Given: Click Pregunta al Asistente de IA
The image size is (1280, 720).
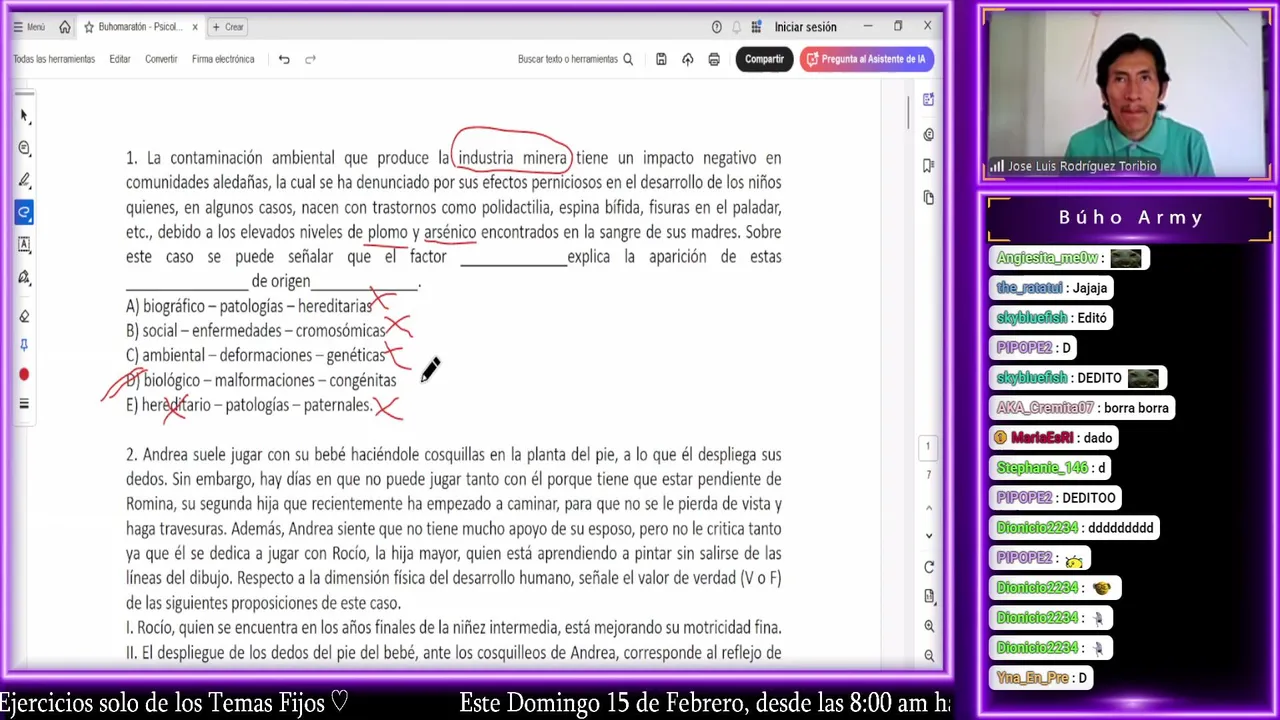Looking at the screenshot, I should click(867, 59).
